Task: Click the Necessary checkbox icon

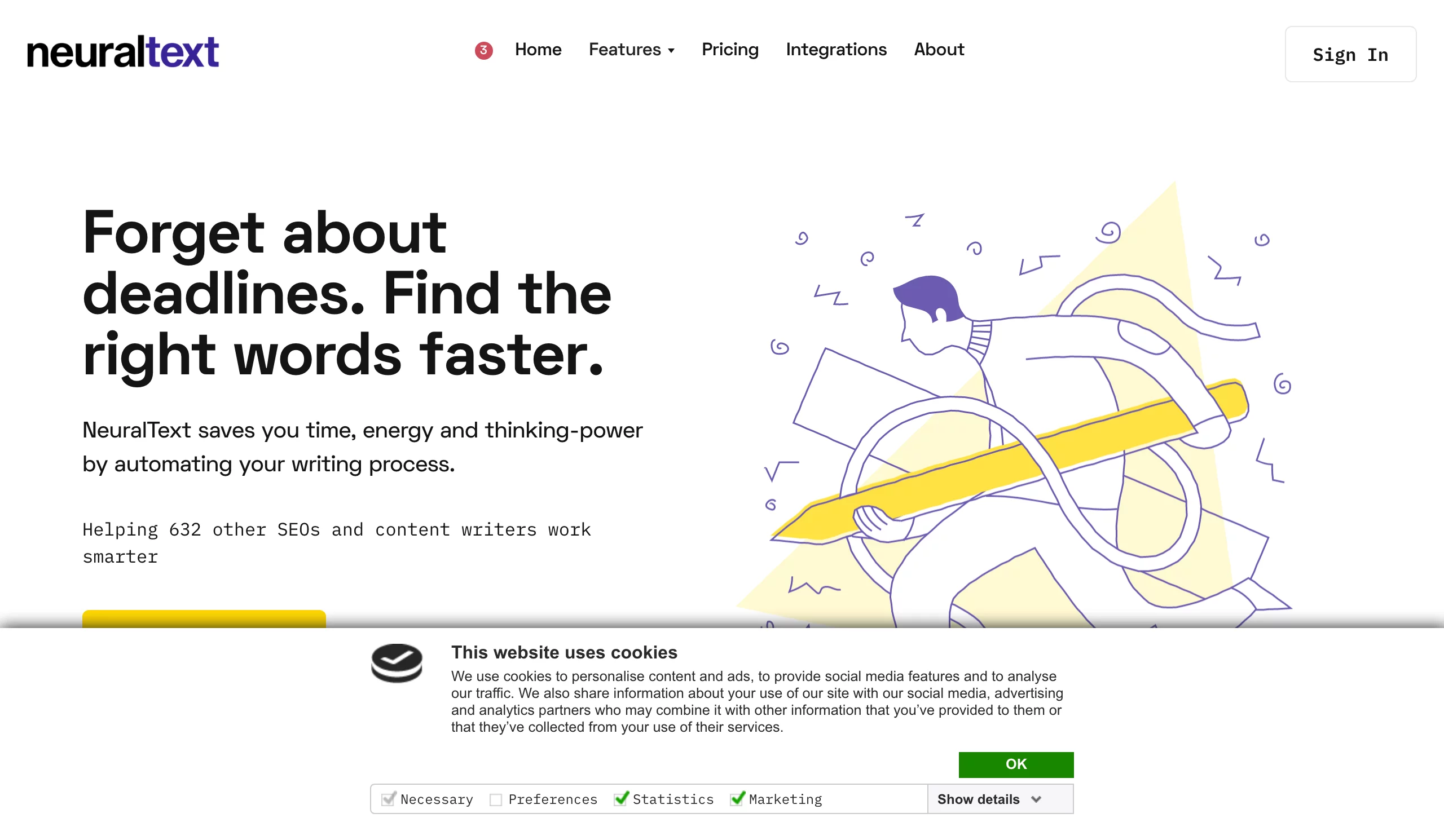Action: click(388, 799)
